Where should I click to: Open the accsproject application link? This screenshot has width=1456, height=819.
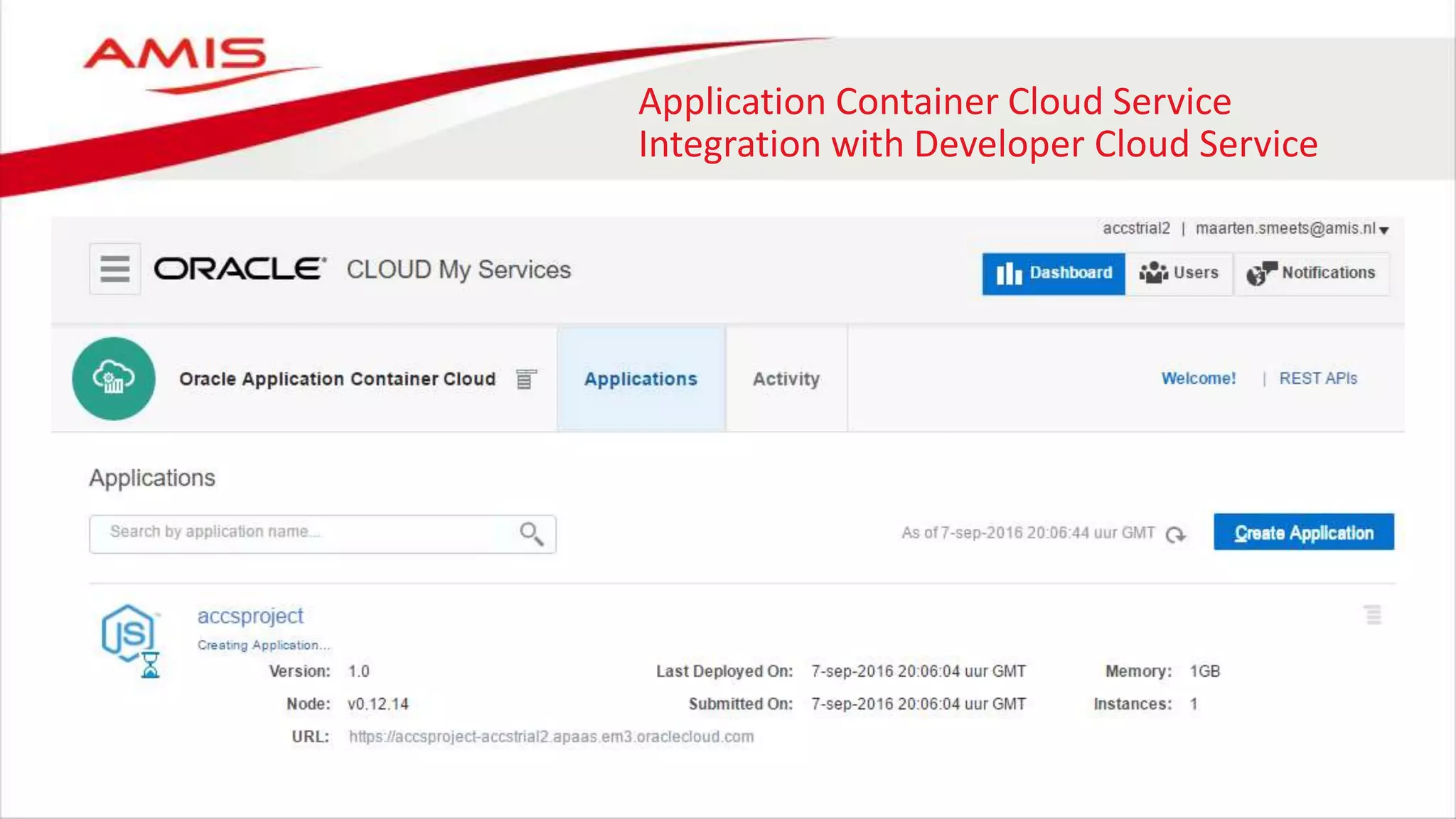pyautogui.click(x=250, y=616)
